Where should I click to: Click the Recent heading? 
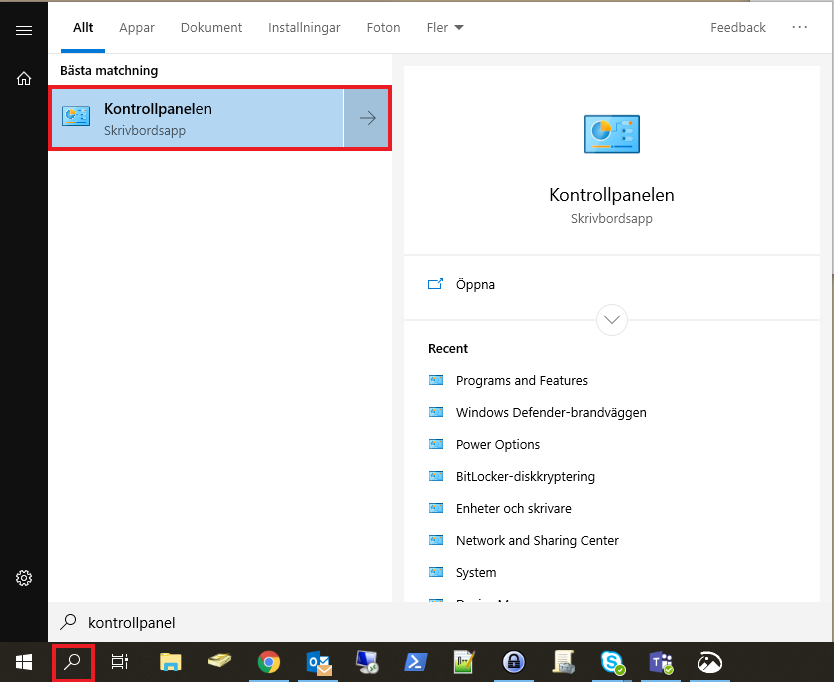(448, 348)
